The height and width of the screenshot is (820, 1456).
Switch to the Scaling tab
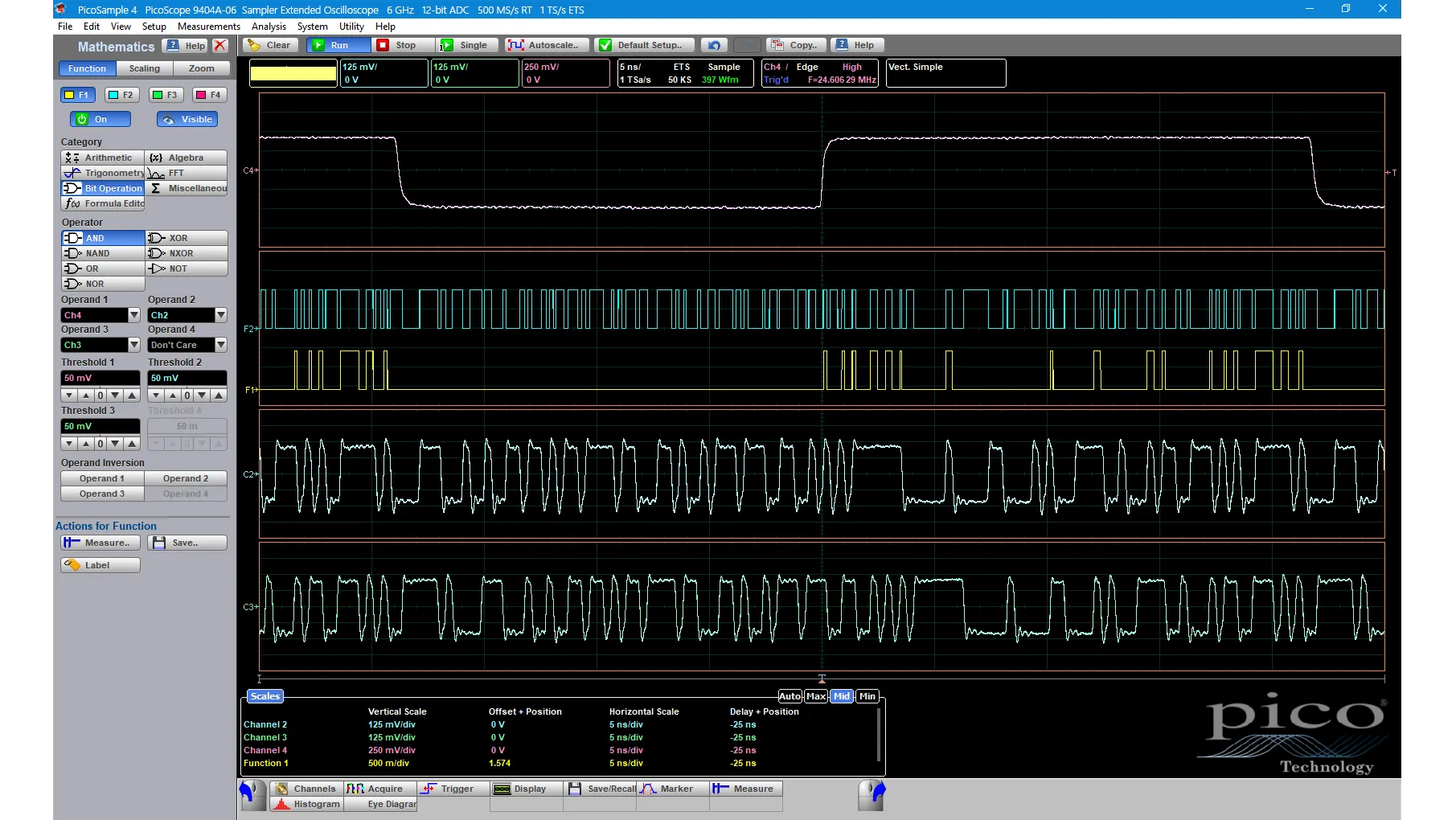click(145, 68)
